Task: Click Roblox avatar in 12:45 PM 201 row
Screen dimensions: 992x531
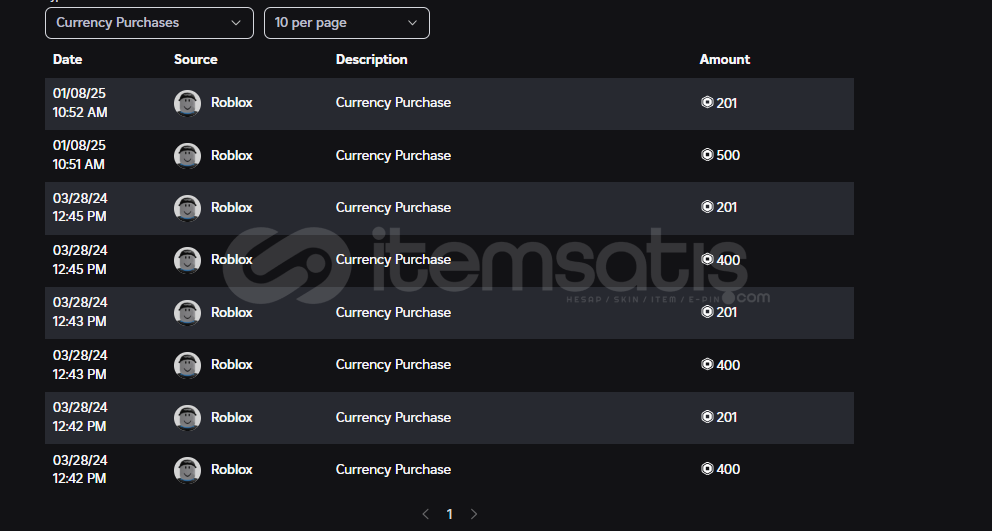Action: [187, 208]
